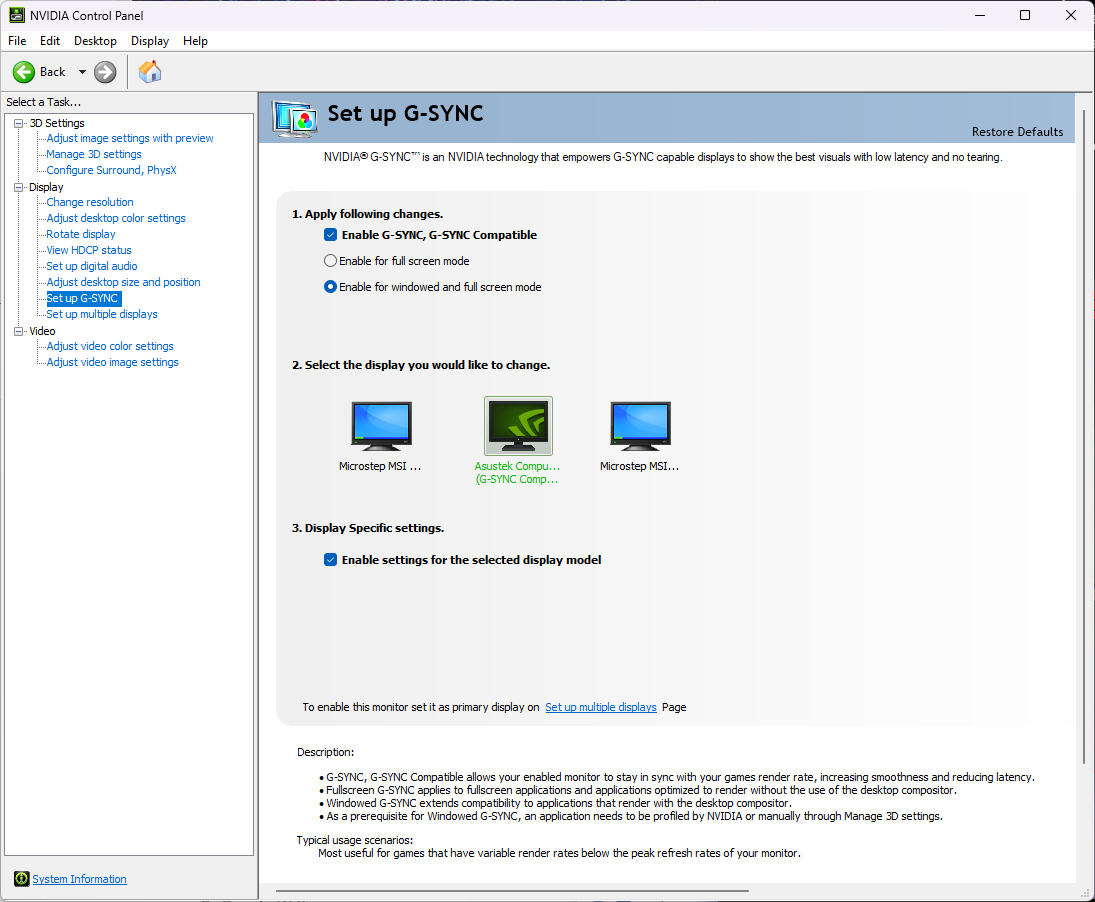
Task: Collapse the 3D Settings tree node
Action: (x=19, y=123)
